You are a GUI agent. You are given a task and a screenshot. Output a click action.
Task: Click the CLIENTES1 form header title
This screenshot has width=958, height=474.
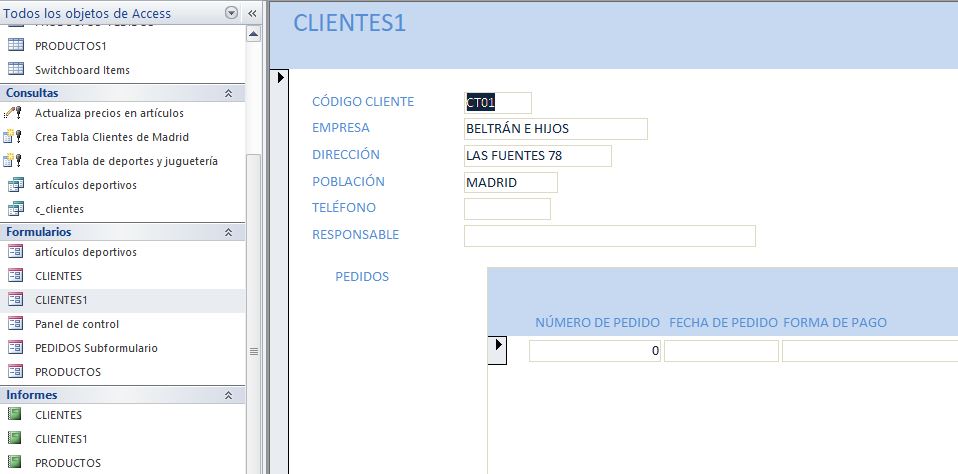click(x=349, y=23)
